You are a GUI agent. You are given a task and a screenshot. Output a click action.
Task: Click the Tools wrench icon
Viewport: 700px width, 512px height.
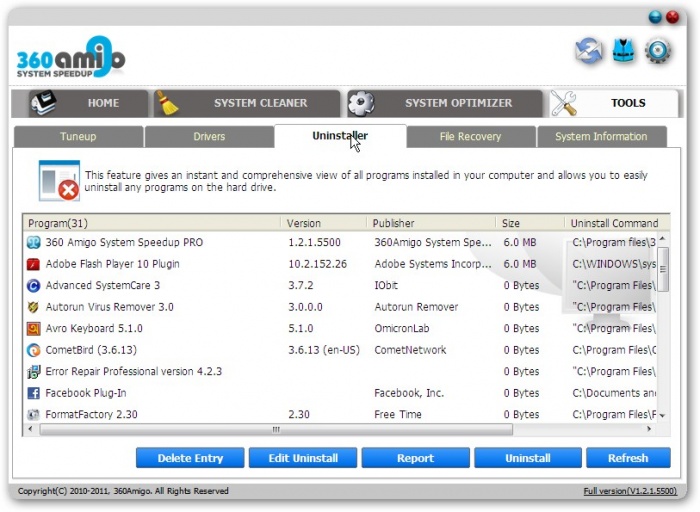563,103
